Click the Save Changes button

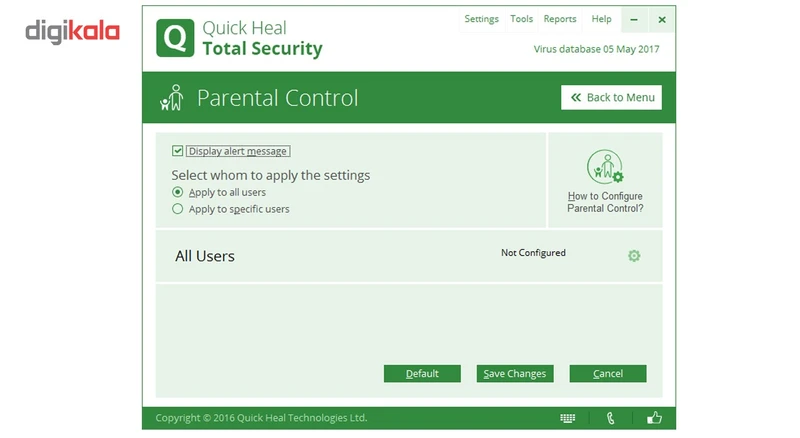click(515, 373)
